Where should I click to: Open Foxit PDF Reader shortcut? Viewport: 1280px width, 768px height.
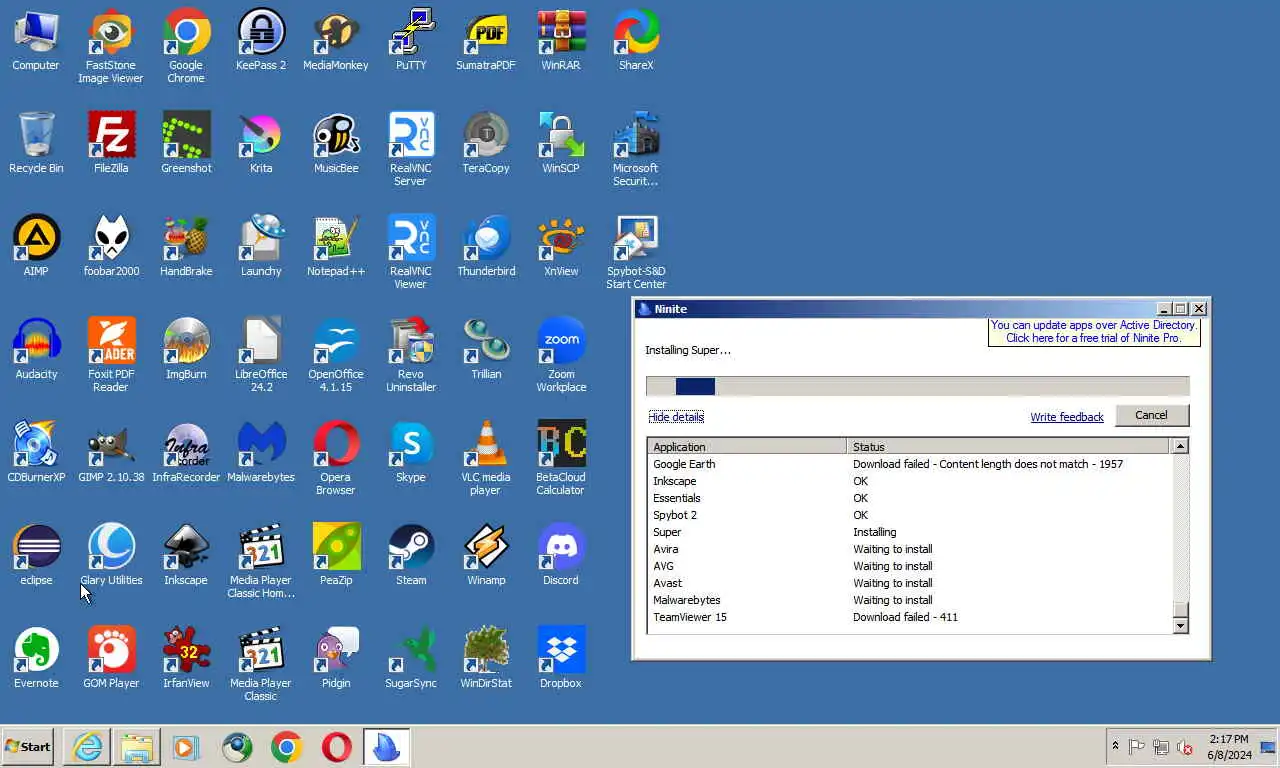[x=111, y=355]
